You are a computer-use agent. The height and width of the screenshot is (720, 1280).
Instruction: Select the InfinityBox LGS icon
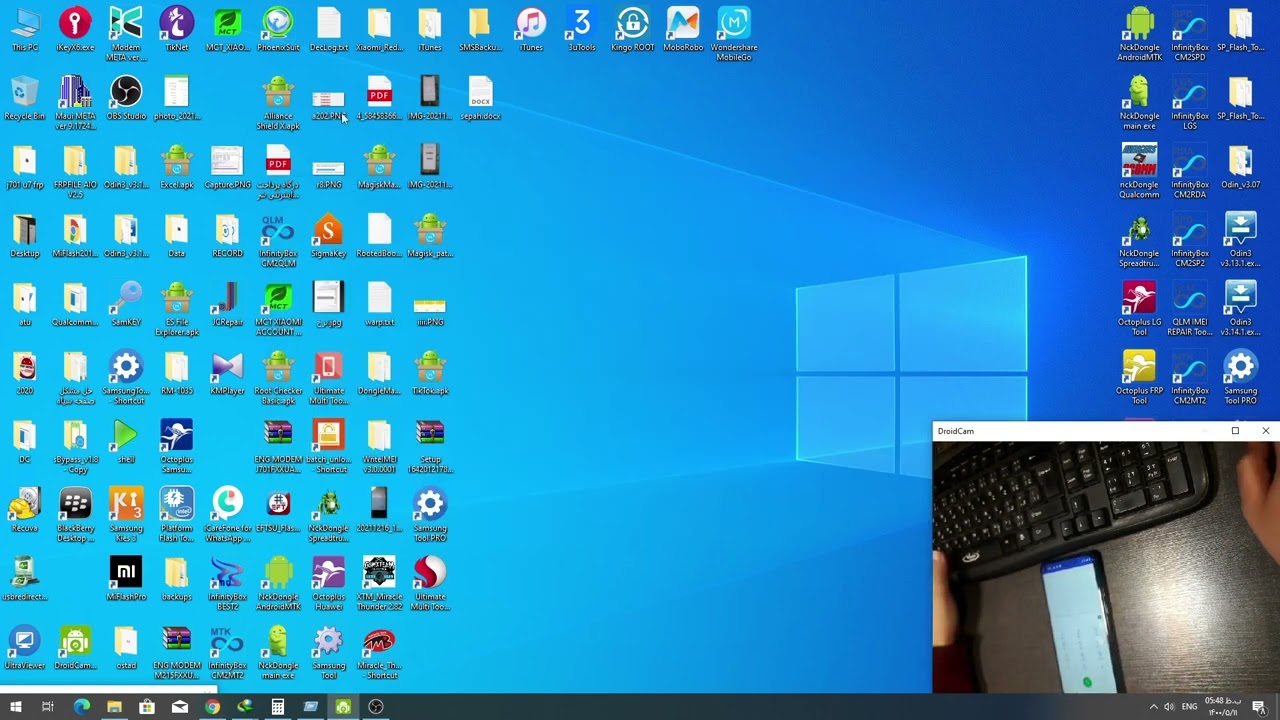click(x=1190, y=103)
